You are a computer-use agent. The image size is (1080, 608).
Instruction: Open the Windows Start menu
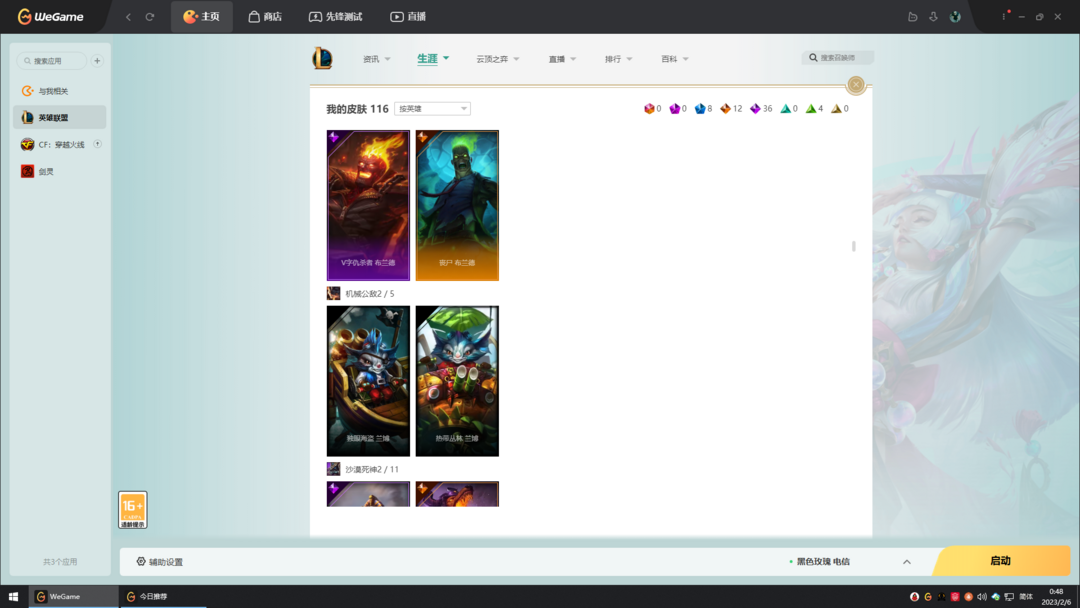(13, 596)
